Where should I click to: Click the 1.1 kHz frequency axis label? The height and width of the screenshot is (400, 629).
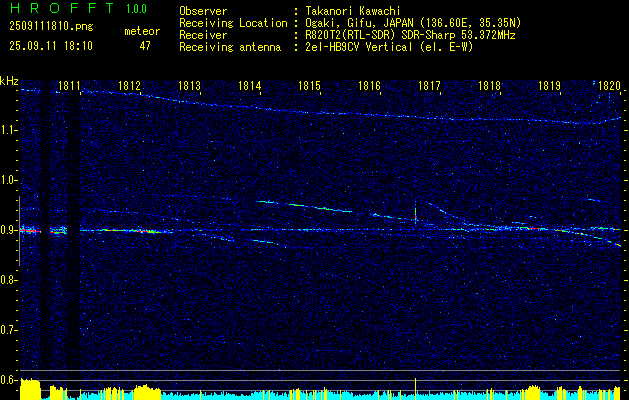click(x=9, y=130)
